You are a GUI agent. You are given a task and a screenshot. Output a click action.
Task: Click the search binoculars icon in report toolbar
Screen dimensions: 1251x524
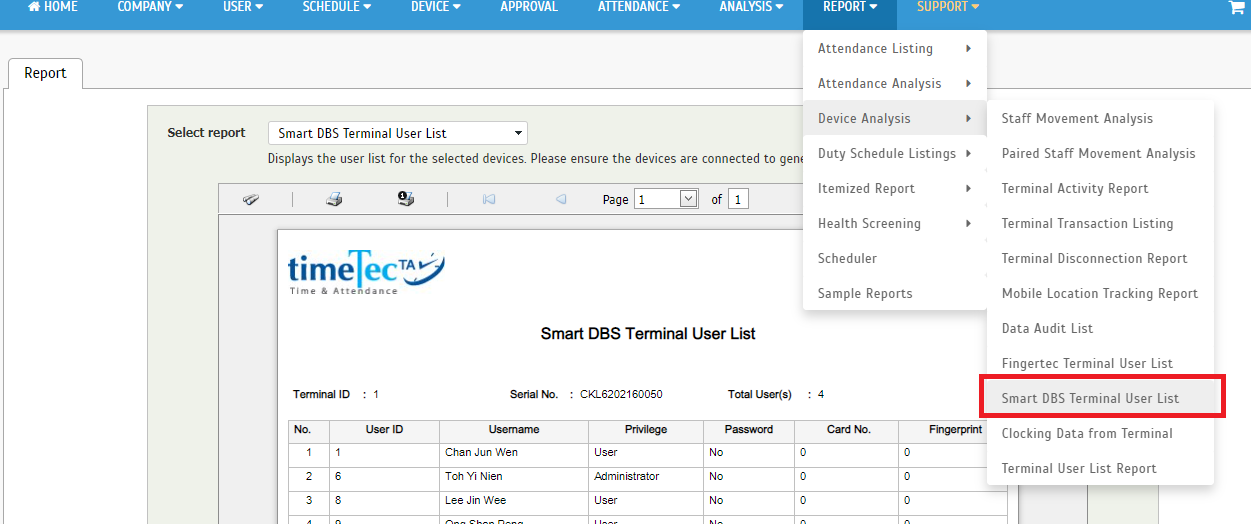click(251, 199)
